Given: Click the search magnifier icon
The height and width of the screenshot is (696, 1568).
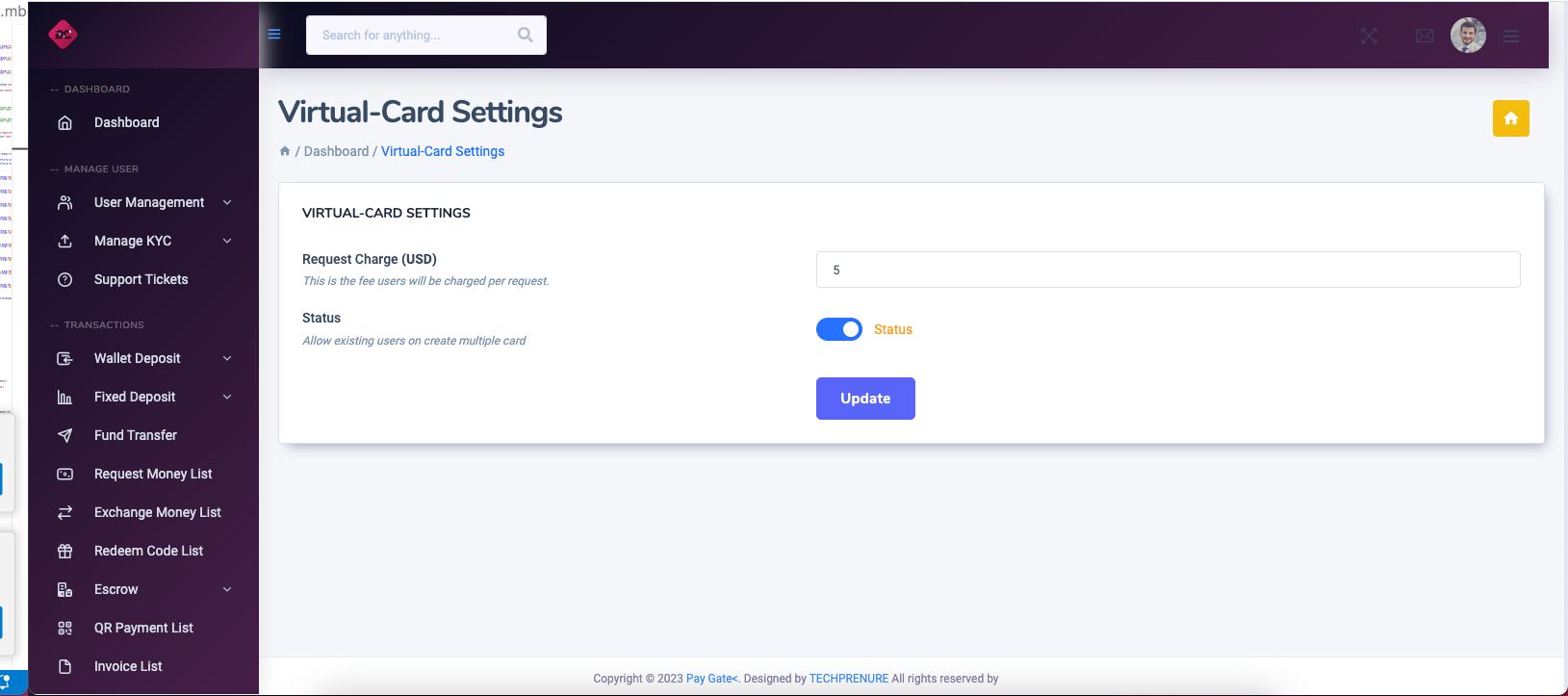Looking at the screenshot, I should tap(525, 35).
